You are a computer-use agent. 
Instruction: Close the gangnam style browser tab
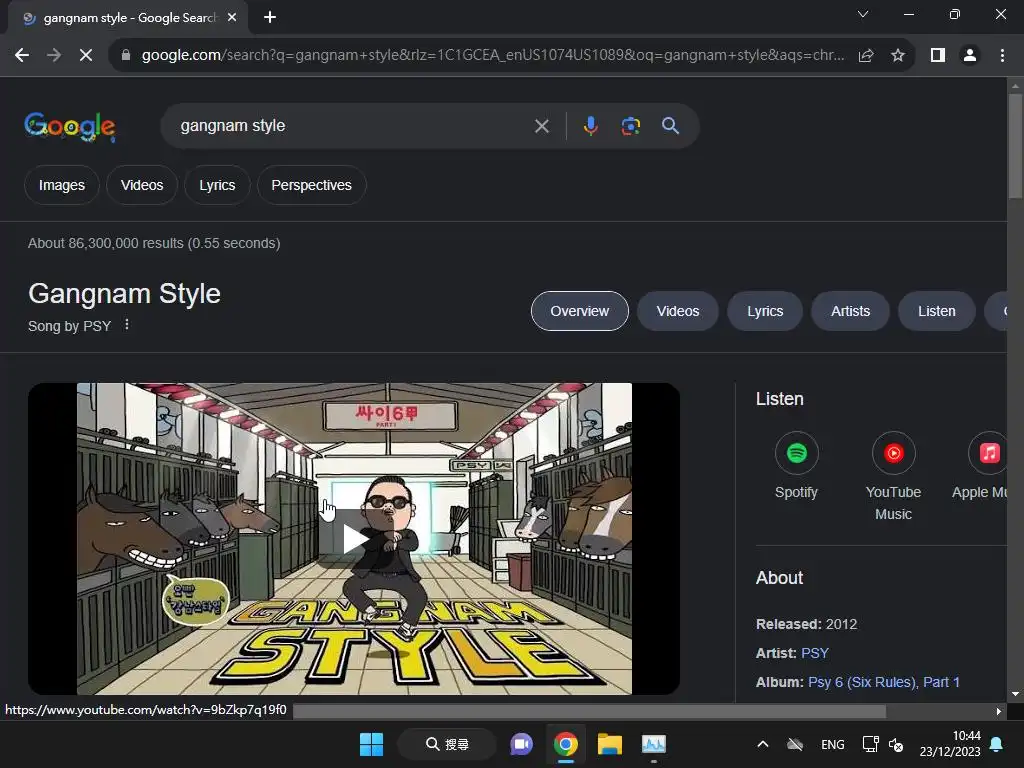tap(232, 18)
